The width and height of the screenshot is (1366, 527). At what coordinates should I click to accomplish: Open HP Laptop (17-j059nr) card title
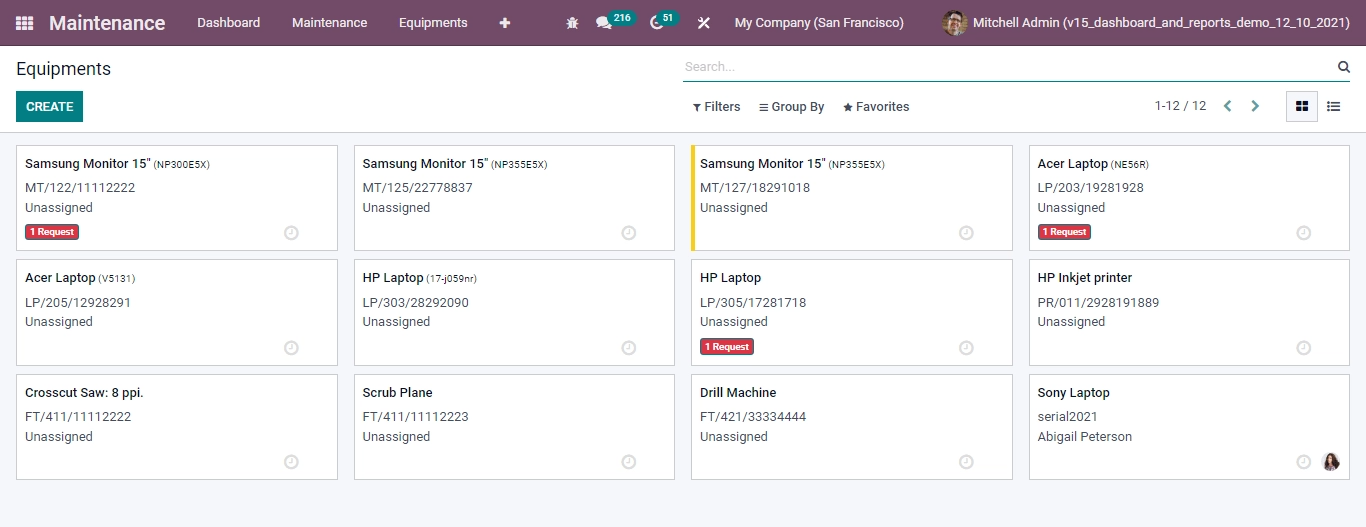(420, 278)
